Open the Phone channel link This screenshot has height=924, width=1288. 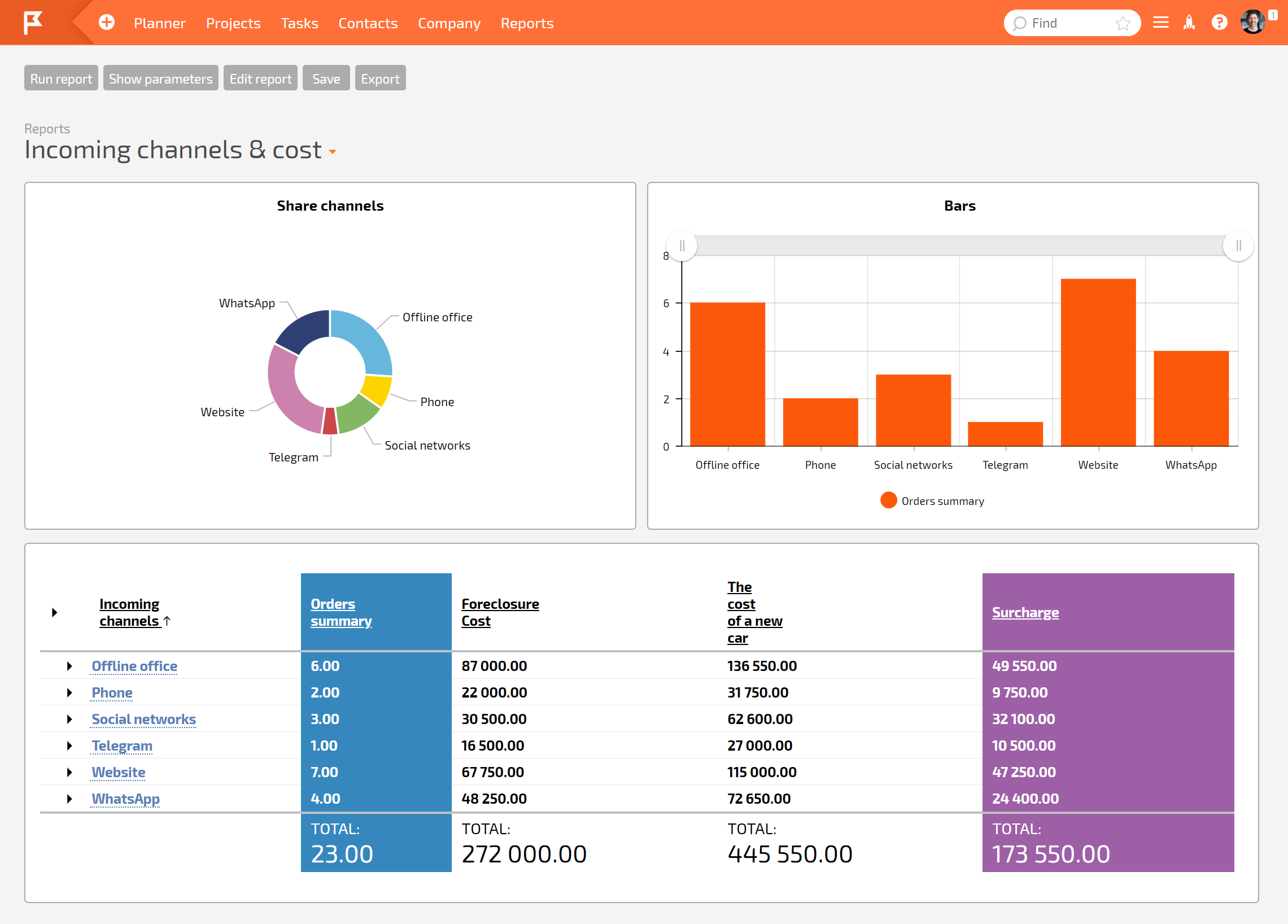[x=112, y=692]
